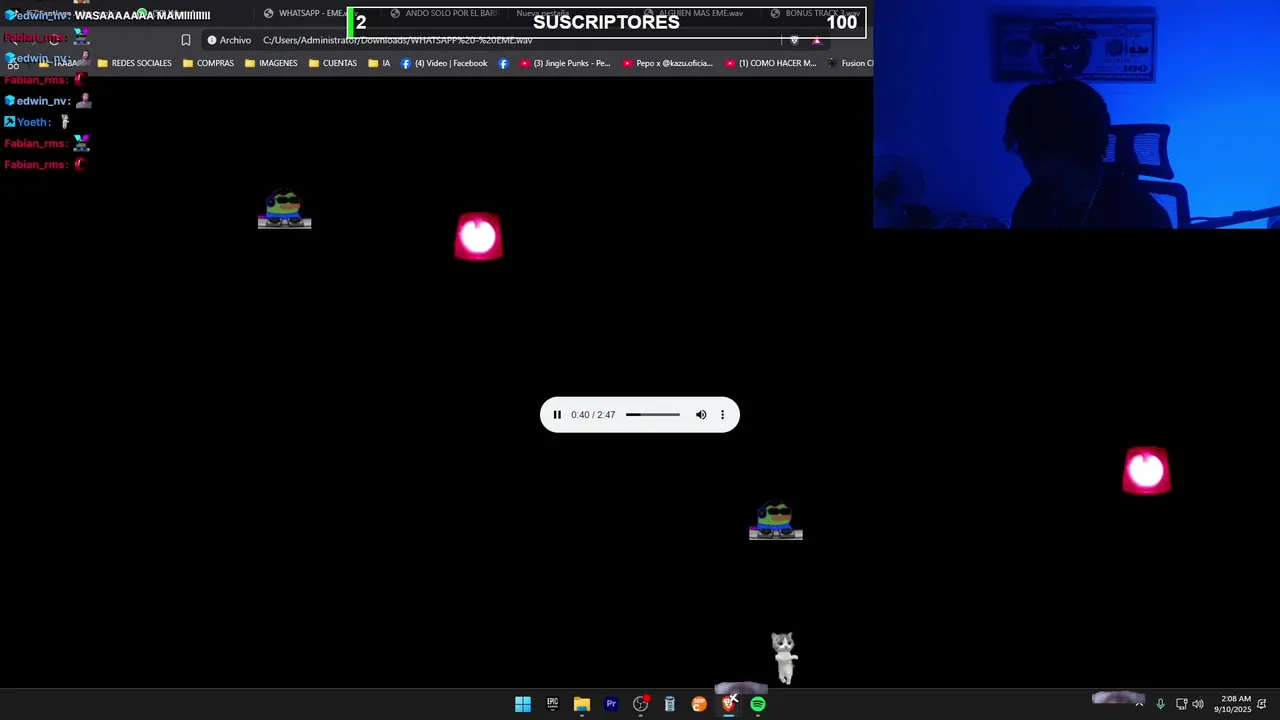Open the network icon in the system tray
This screenshot has width=1280, height=720.
tap(1181, 704)
